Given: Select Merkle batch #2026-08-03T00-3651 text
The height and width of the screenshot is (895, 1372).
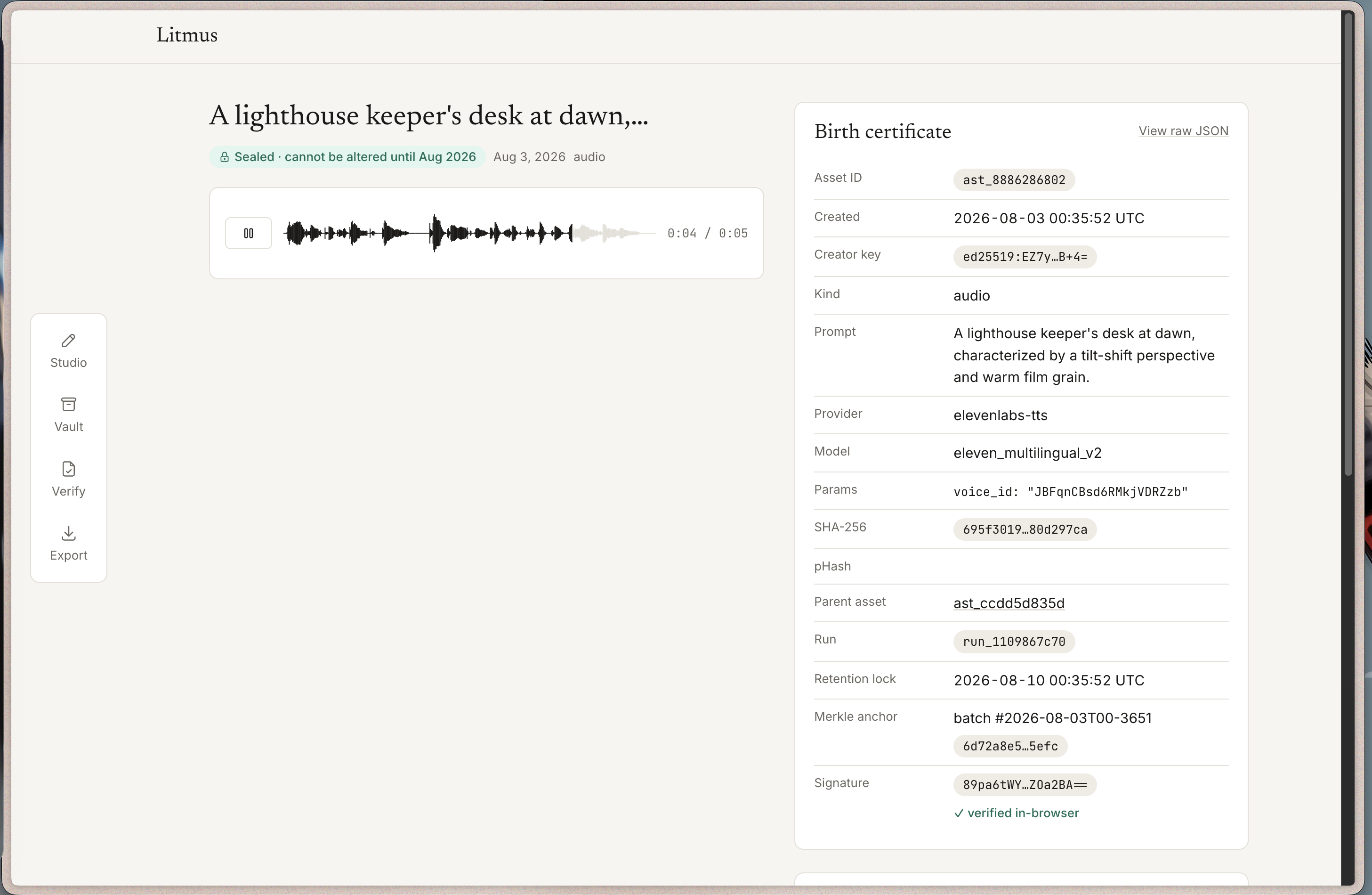Looking at the screenshot, I should pos(1053,718).
